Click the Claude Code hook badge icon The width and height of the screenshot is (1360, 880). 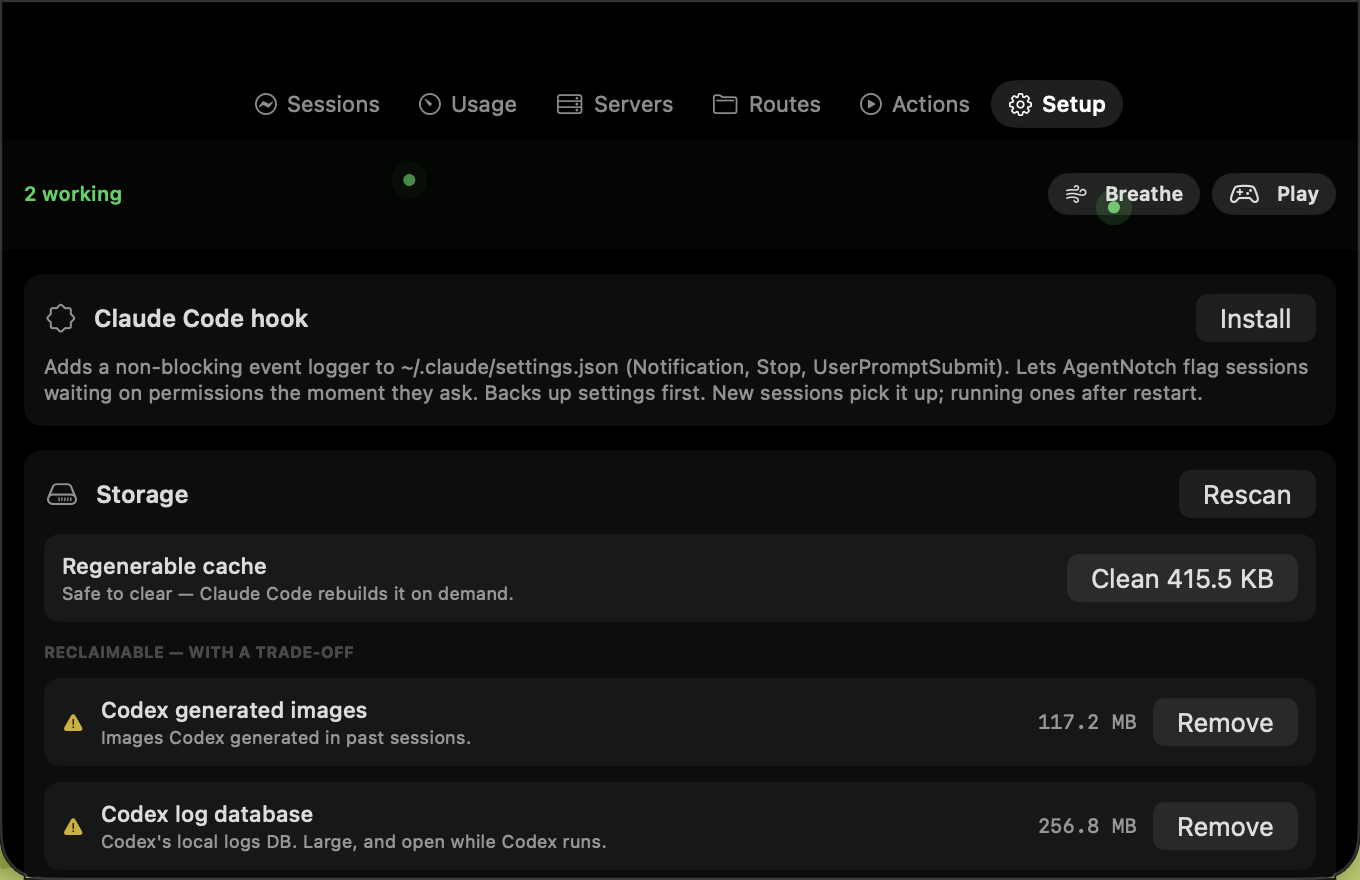pyautogui.click(x=61, y=319)
